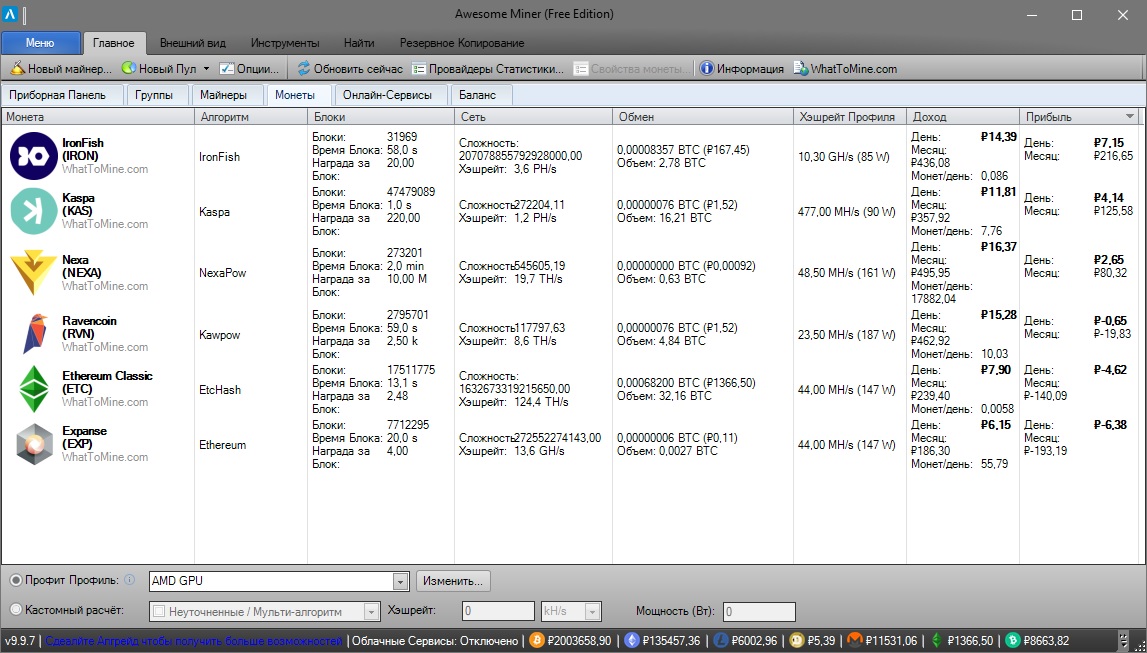Open Опции from the toolbar
The image size is (1147, 653).
pos(249,69)
